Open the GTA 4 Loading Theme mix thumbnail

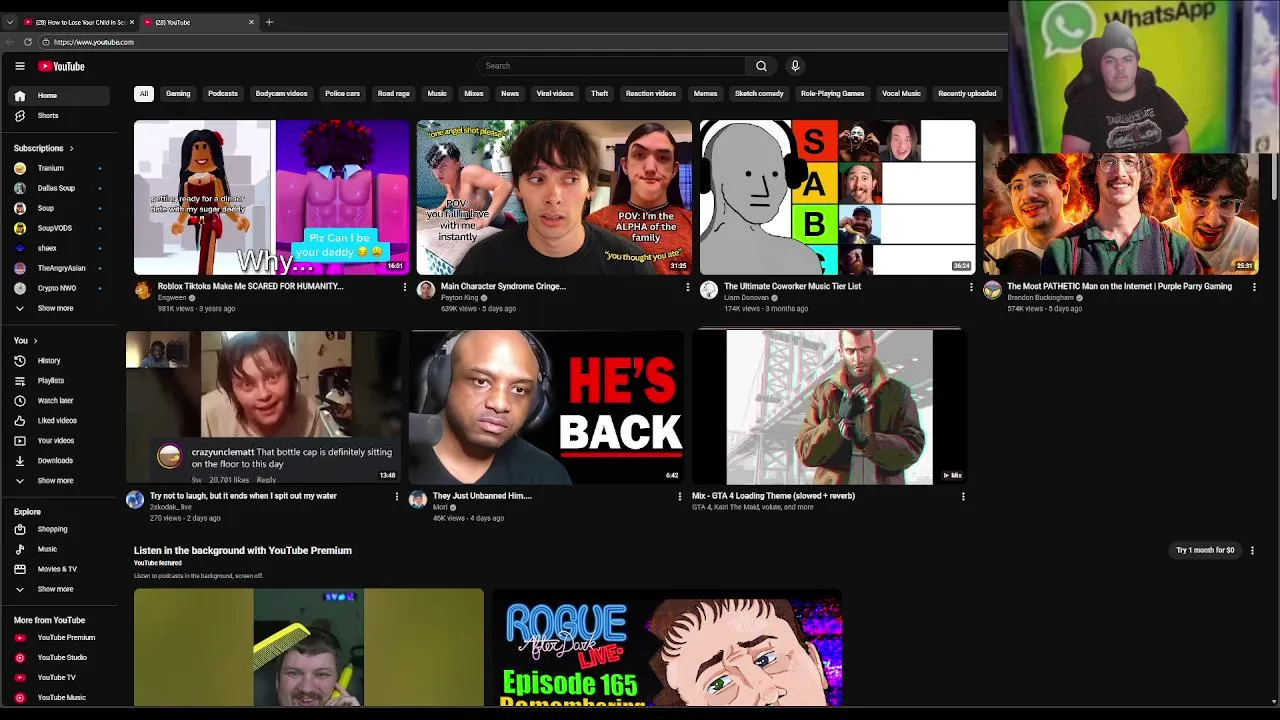[x=829, y=407]
